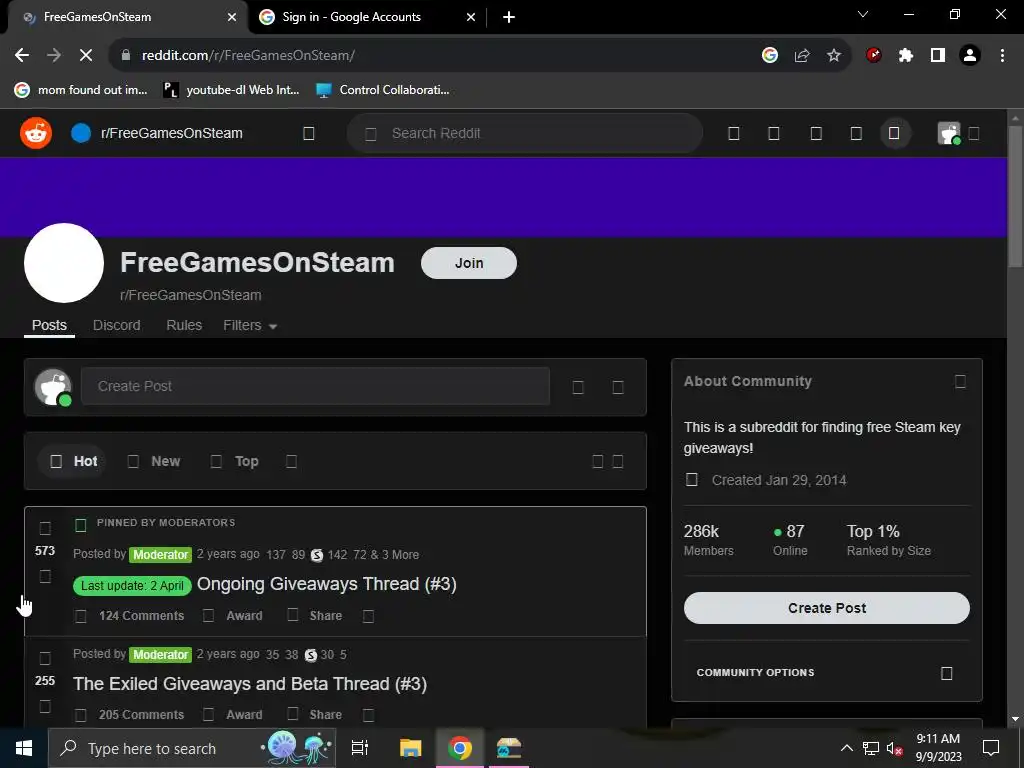Viewport: 1024px width, 768px height.
Task: Click the share page icon in address bar
Action: tap(802, 56)
